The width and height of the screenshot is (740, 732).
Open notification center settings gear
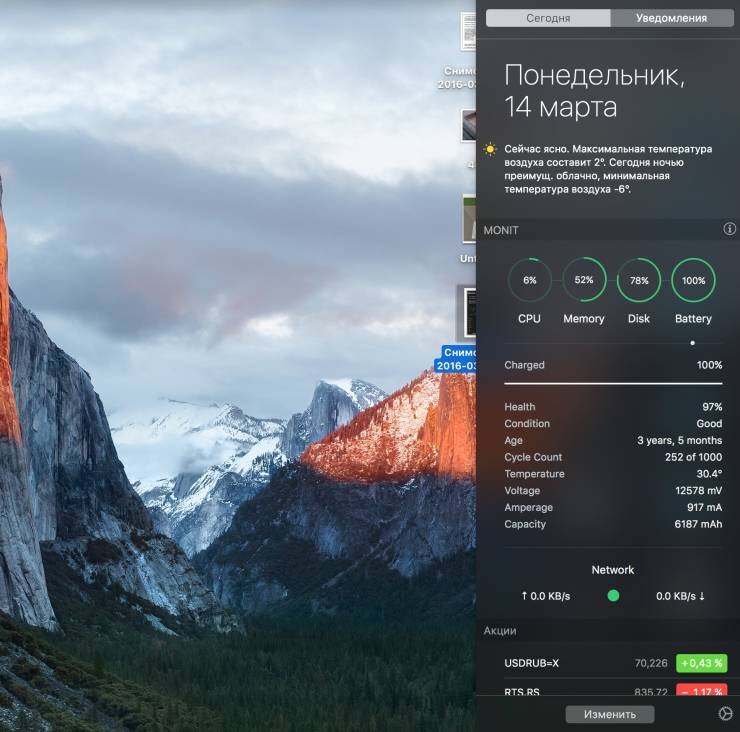(725, 714)
